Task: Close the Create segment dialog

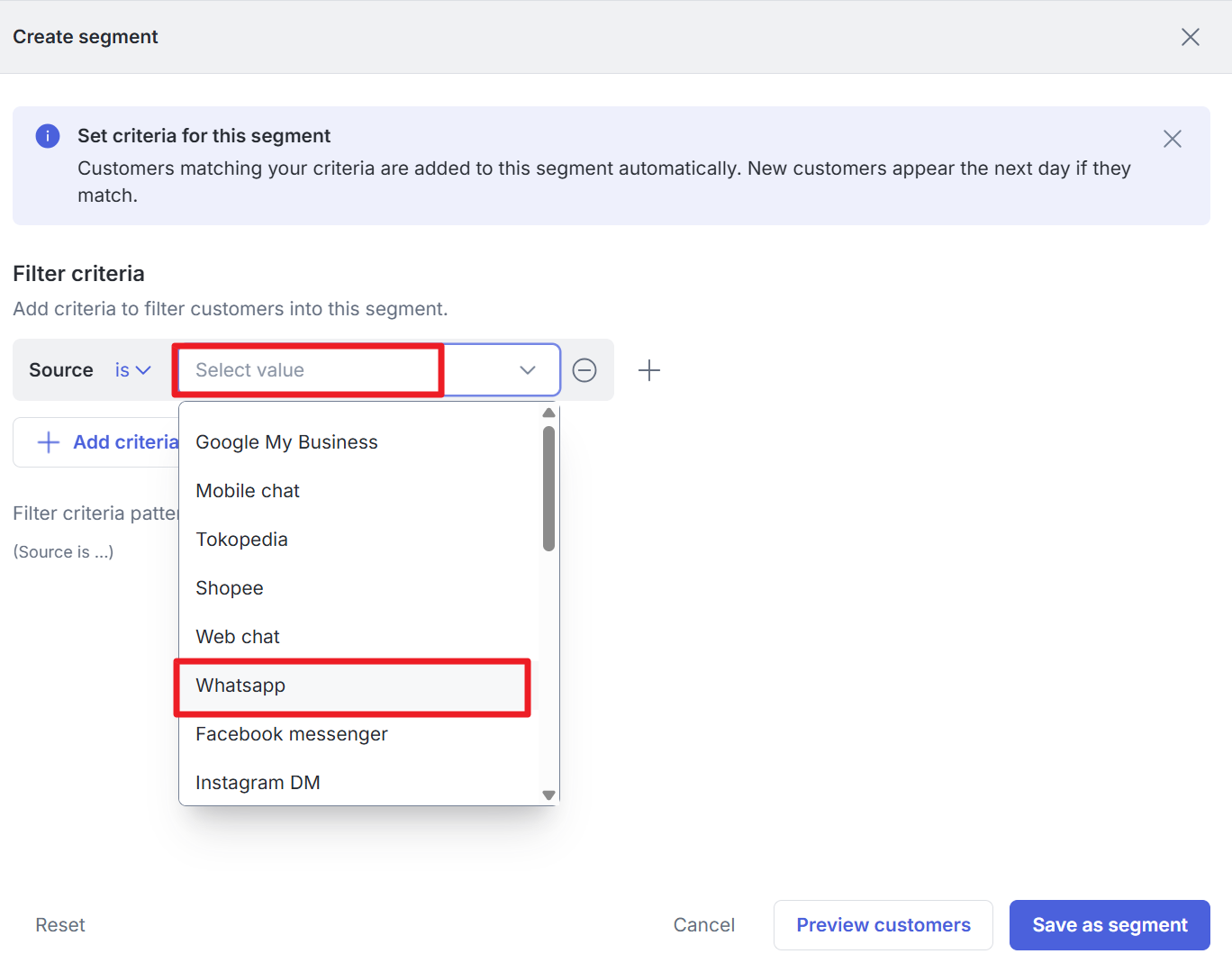Action: 1191,37
